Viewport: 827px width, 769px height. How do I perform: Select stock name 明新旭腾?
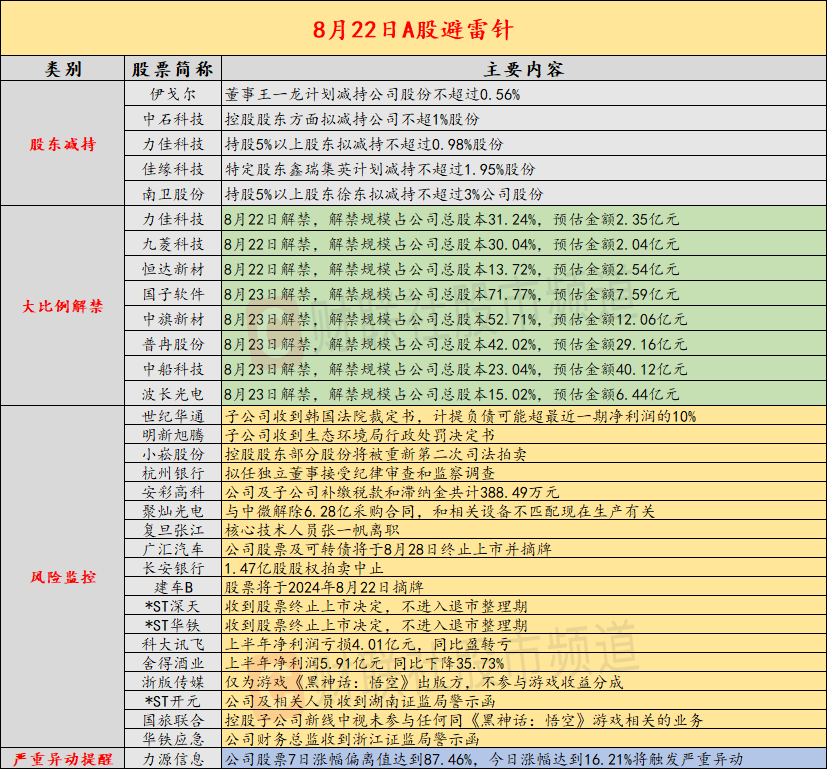coord(173,435)
